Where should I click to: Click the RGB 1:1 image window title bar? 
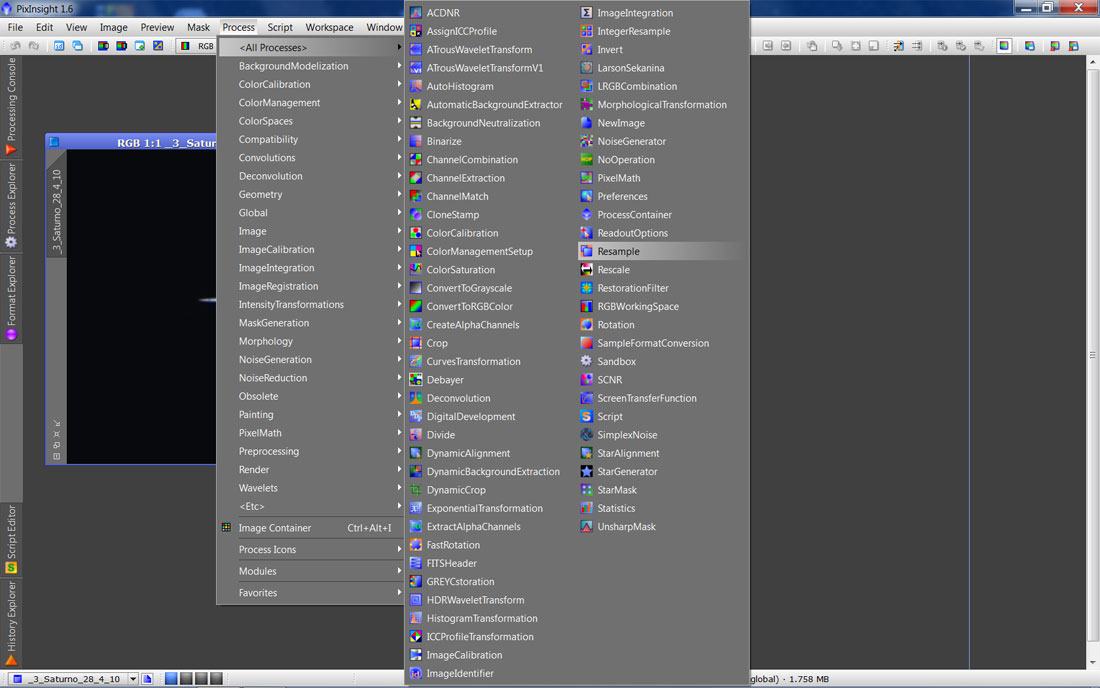pyautogui.click(x=132, y=142)
